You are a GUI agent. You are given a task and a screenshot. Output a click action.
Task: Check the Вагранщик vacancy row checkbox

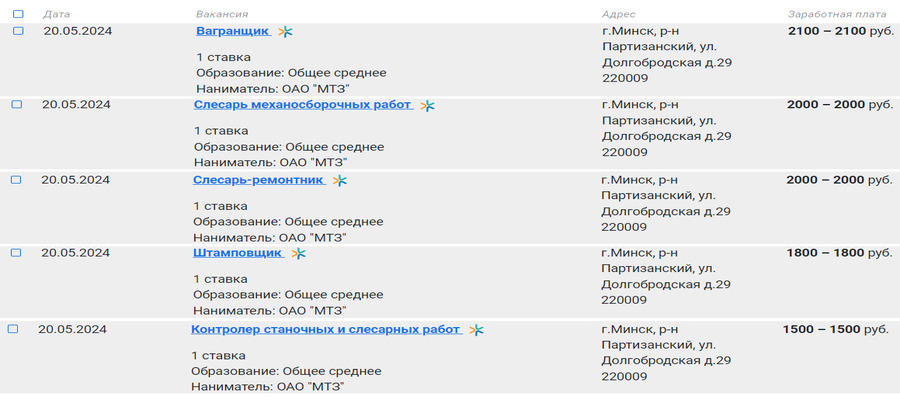[x=18, y=31]
